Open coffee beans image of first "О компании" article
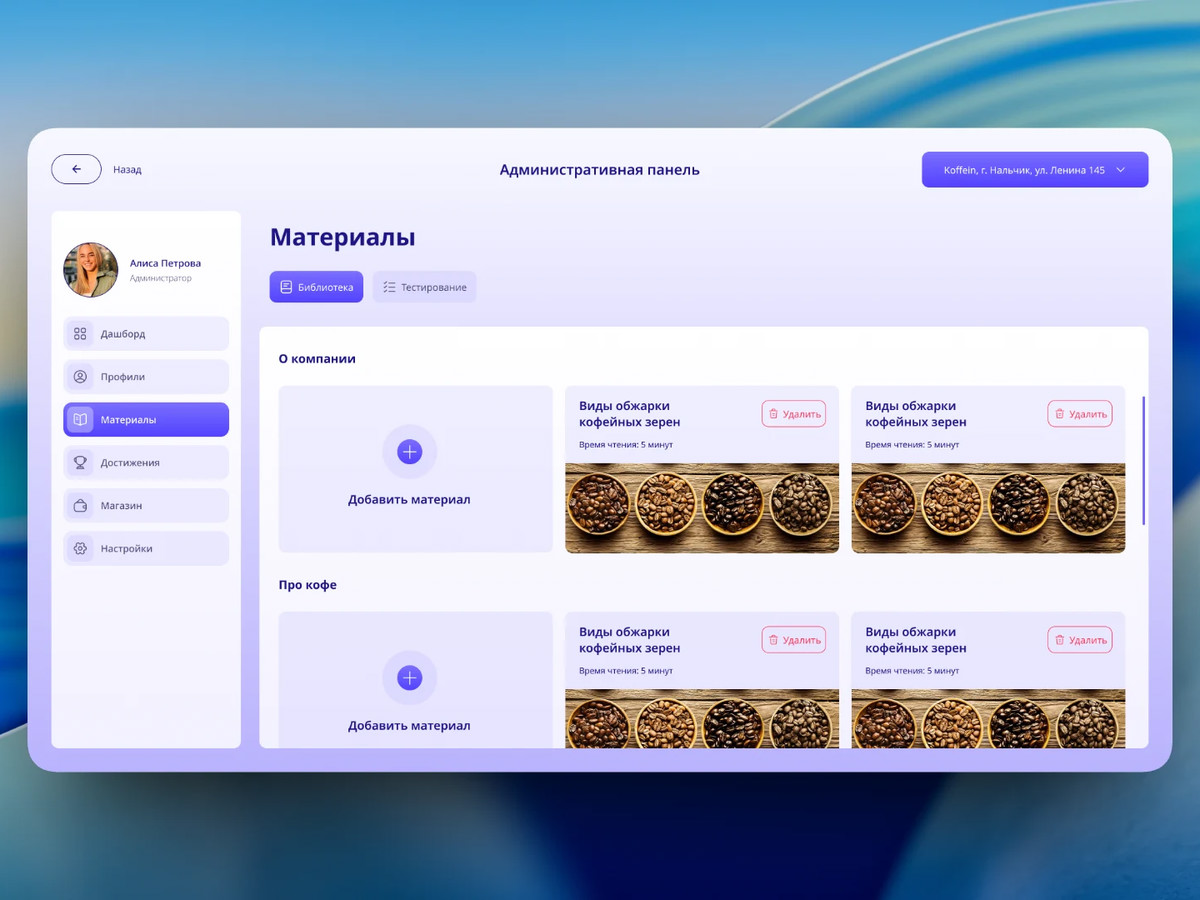1200x900 pixels. (702, 508)
